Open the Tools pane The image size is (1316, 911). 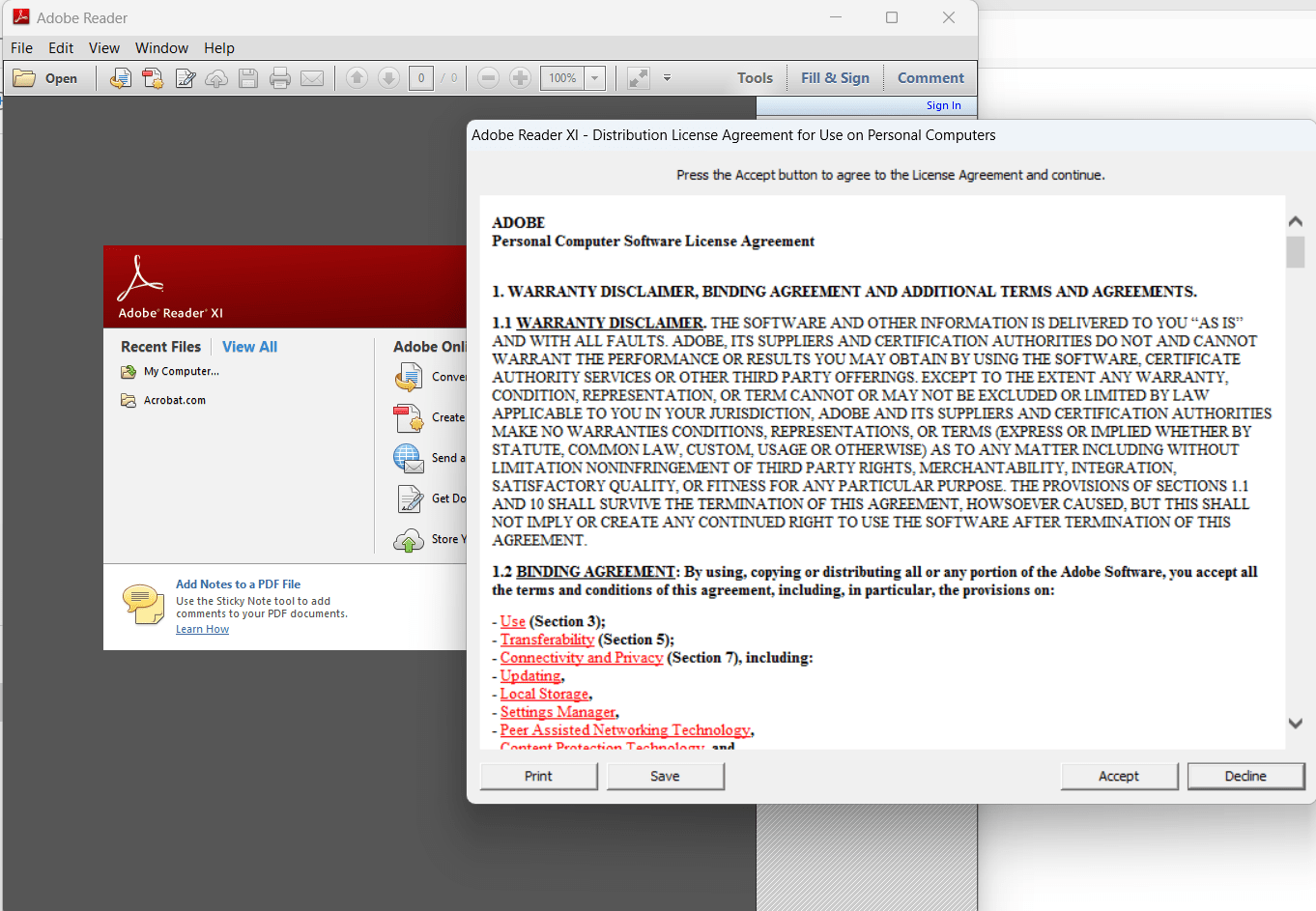[x=755, y=78]
